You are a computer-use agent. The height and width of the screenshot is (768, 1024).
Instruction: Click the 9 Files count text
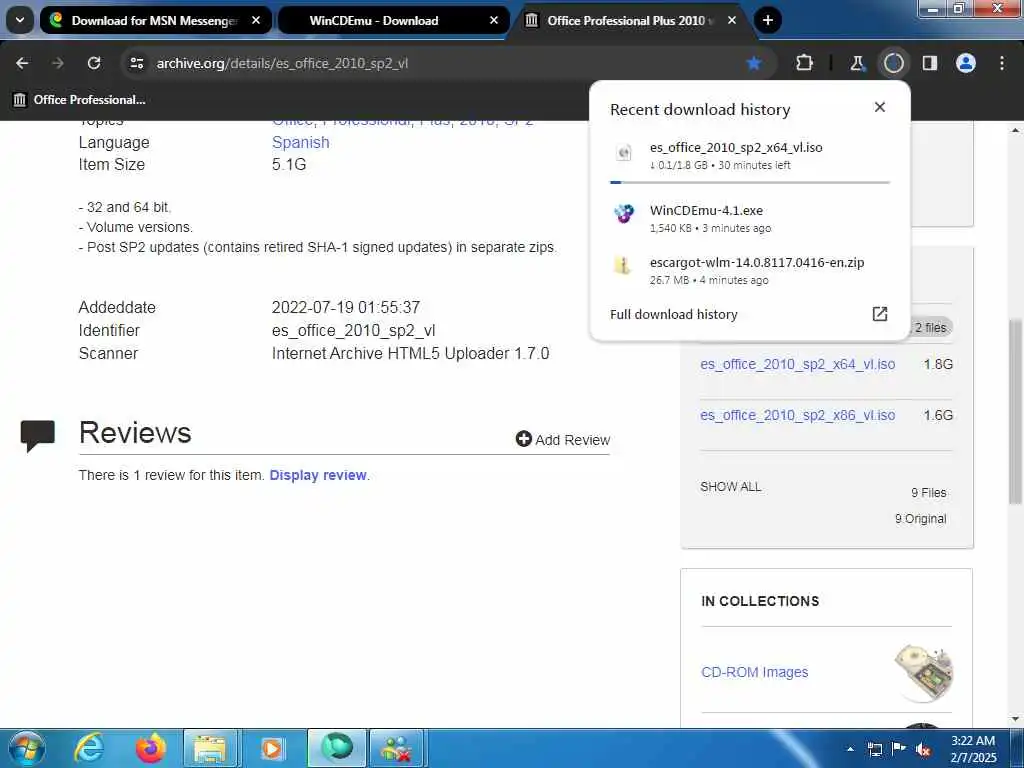(929, 493)
